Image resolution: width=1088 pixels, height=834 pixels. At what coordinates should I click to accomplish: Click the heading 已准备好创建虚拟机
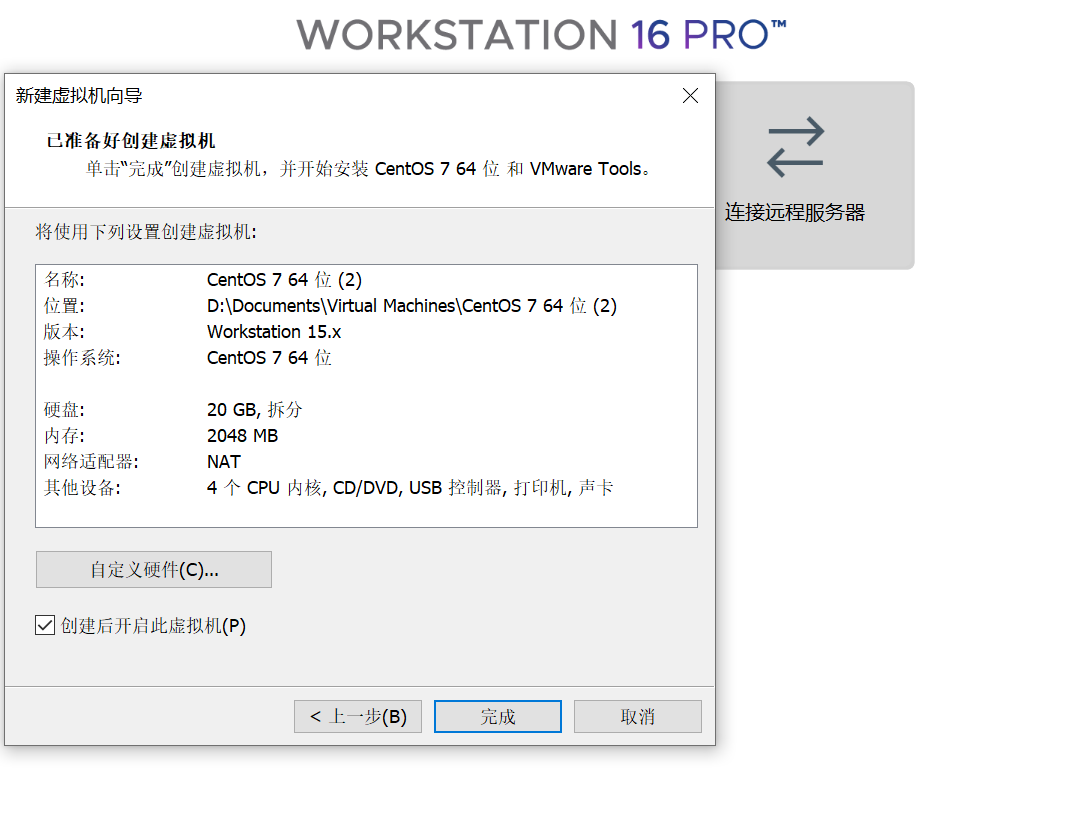coord(130,141)
